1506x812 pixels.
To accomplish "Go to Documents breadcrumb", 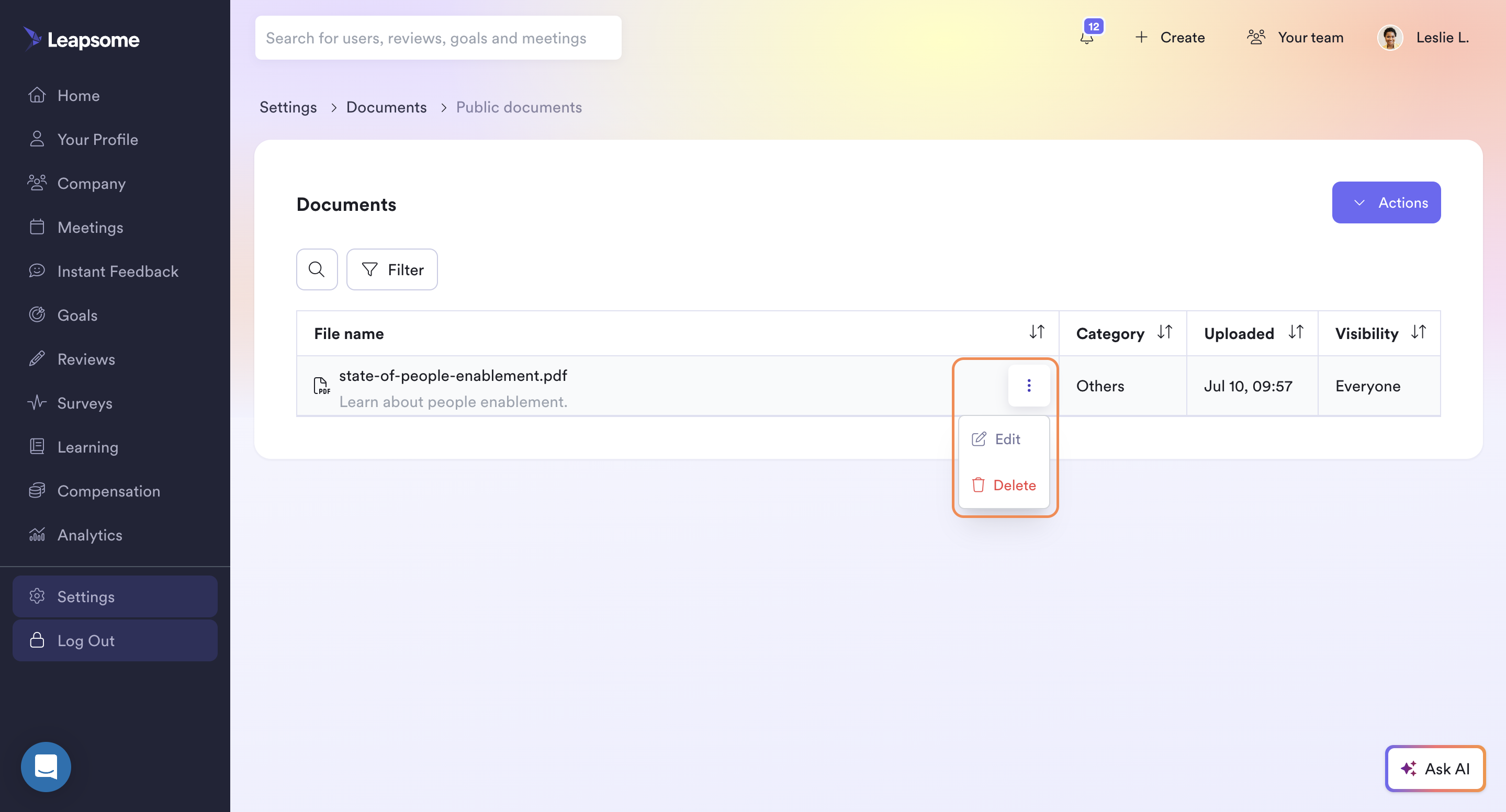I will coord(386,107).
